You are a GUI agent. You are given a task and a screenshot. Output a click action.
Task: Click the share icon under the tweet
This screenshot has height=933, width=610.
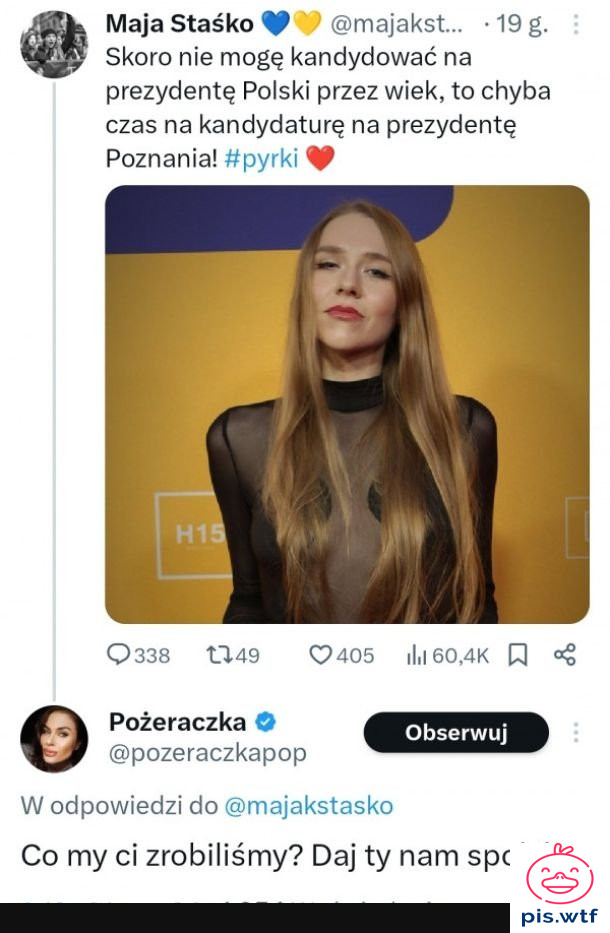(x=565, y=655)
